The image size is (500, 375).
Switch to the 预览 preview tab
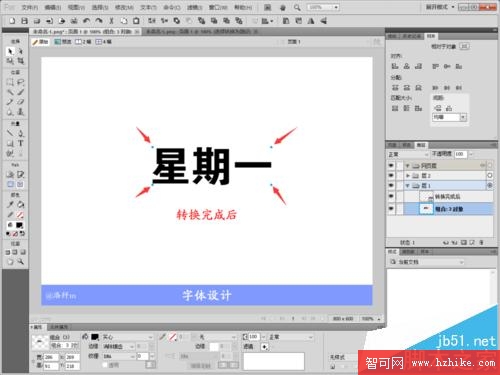(63, 42)
